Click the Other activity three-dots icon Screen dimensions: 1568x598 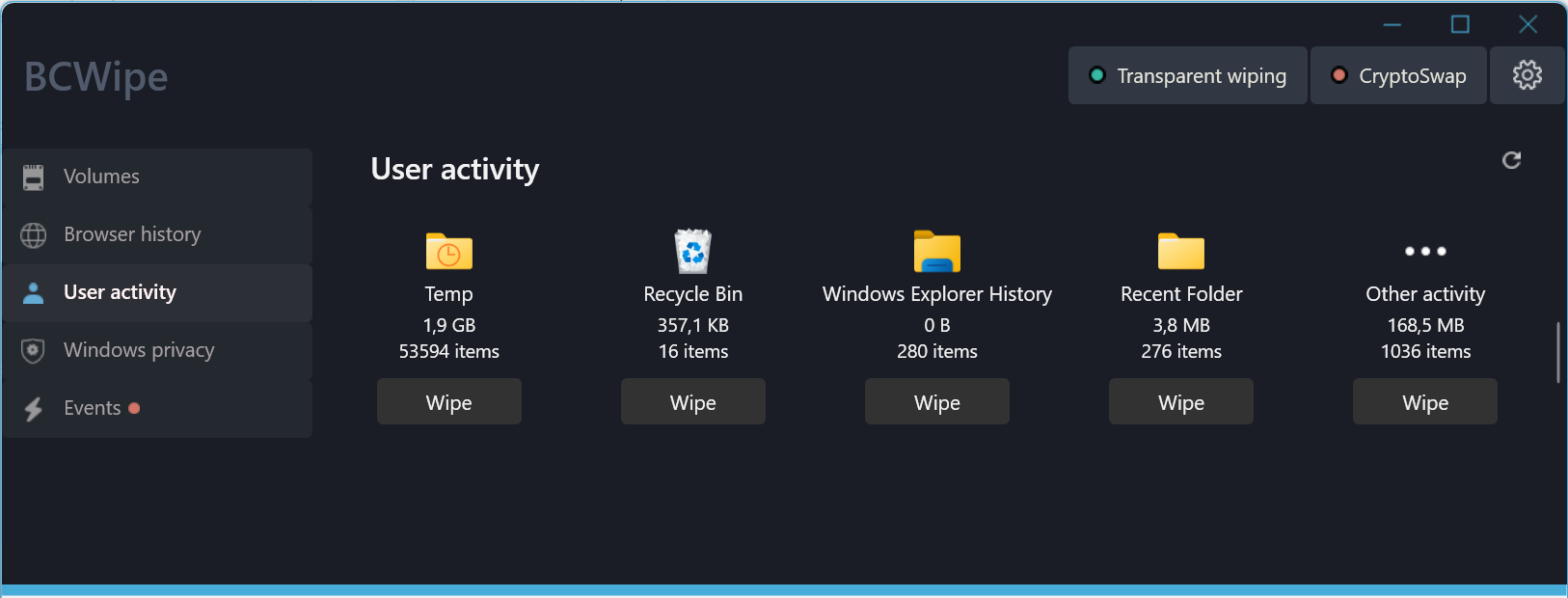coord(1425,251)
